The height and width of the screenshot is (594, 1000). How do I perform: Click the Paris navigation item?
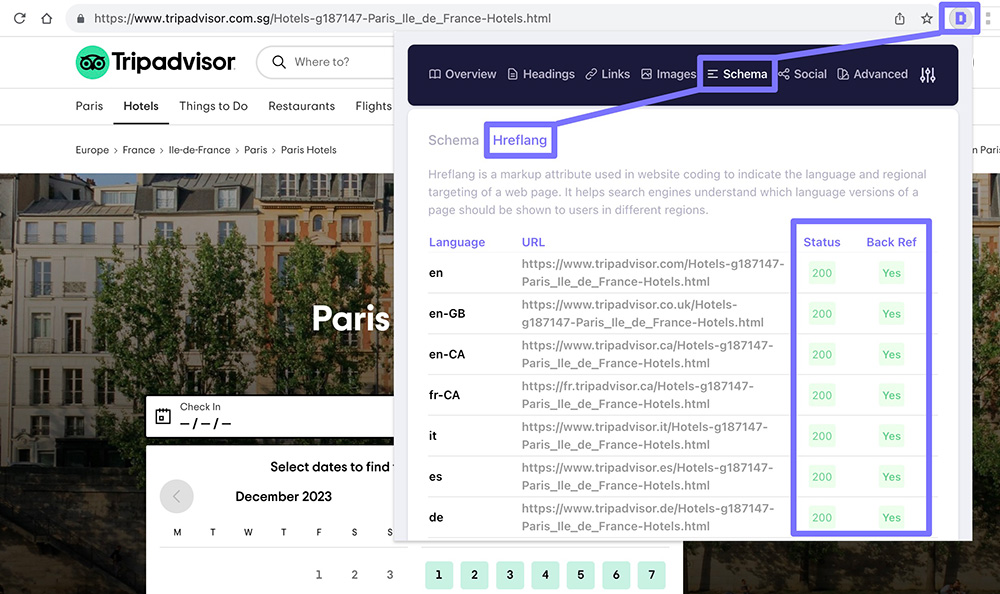(x=89, y=106)
